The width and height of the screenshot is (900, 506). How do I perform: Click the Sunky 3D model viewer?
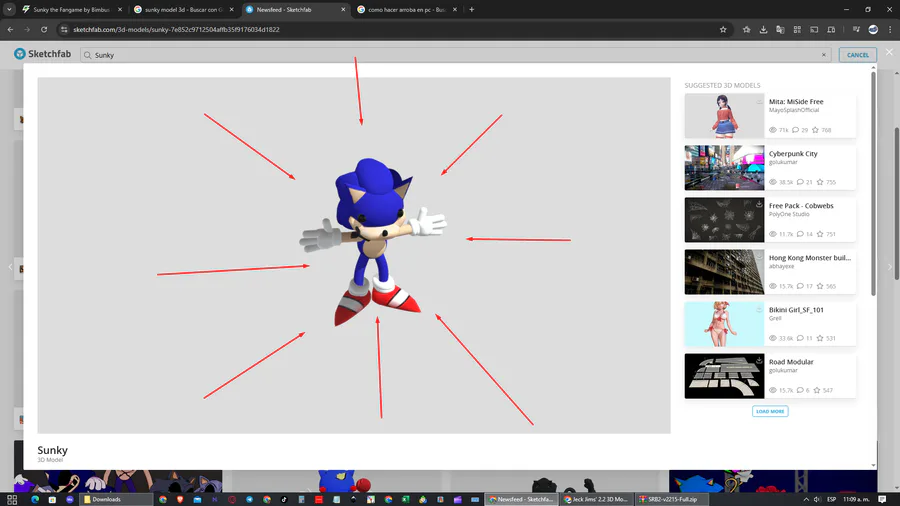coord(354,255)
